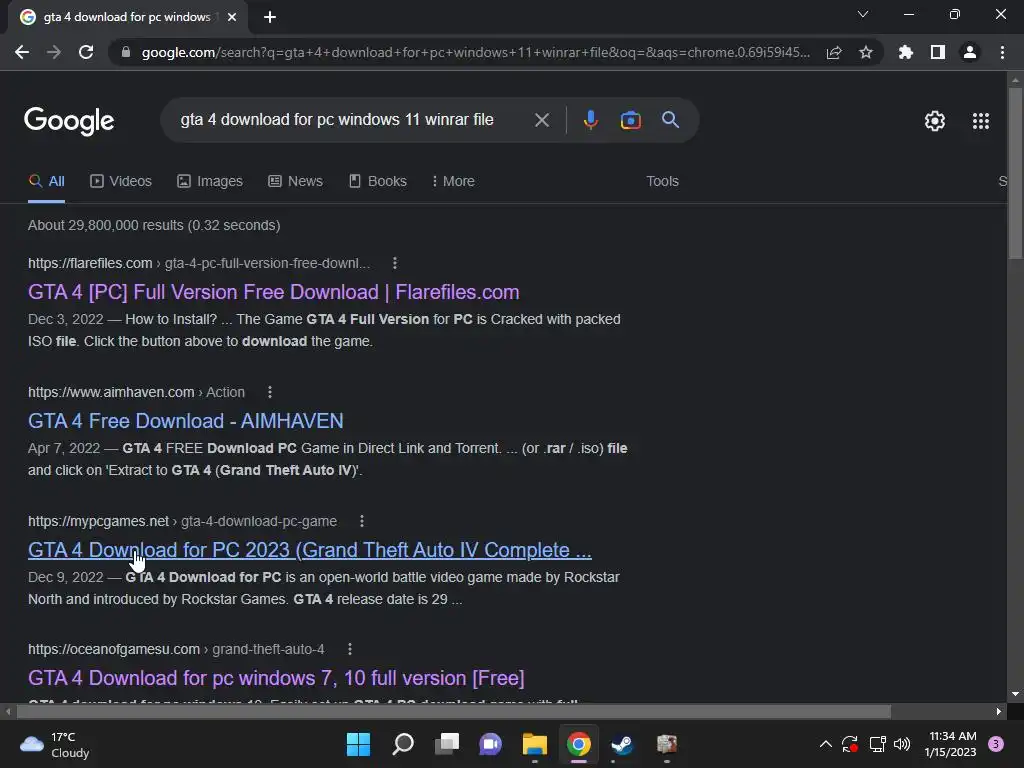Image resolution: width=1024 pixels, height=768 pixels.
Task: Close the gta 4 download tab
Action: pos(232,17)
